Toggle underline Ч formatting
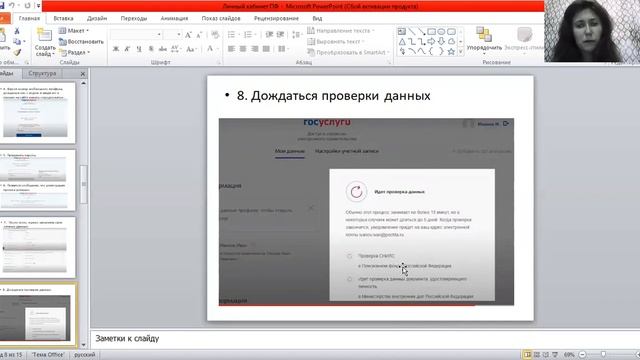Viewport: 640px width, 360px height. tap(139, 49)
